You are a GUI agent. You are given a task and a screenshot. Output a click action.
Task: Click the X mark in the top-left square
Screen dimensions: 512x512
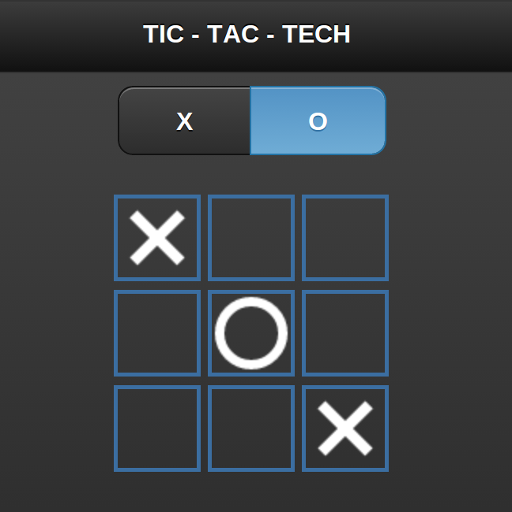pos(157,238)
